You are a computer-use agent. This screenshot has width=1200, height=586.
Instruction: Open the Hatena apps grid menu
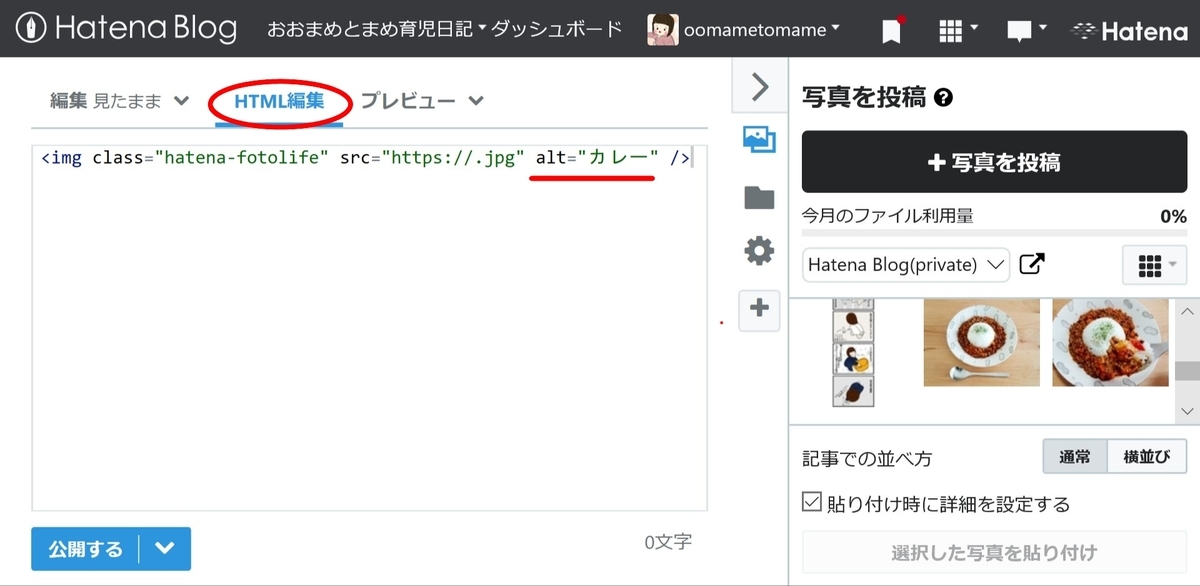tap(952, 29)
